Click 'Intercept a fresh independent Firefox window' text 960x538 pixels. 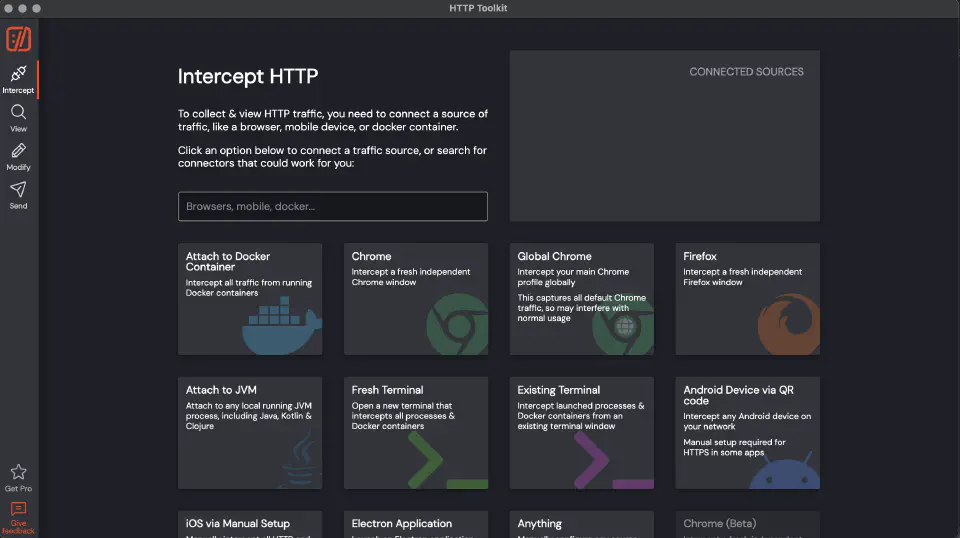[743, 277]
